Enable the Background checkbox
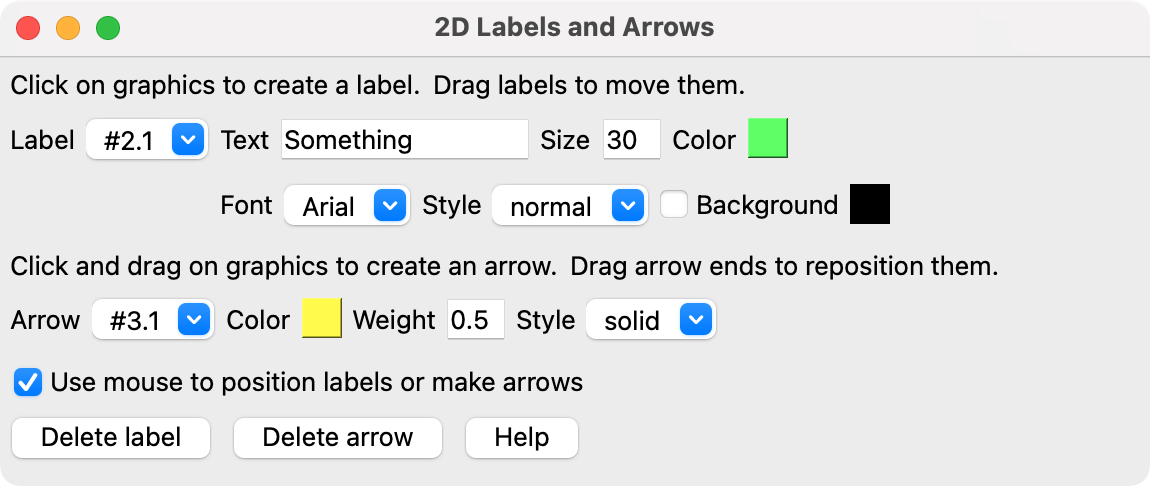The height and width of the screenshot is (486, 1150). pyautogui.click(x=674, y=205)
